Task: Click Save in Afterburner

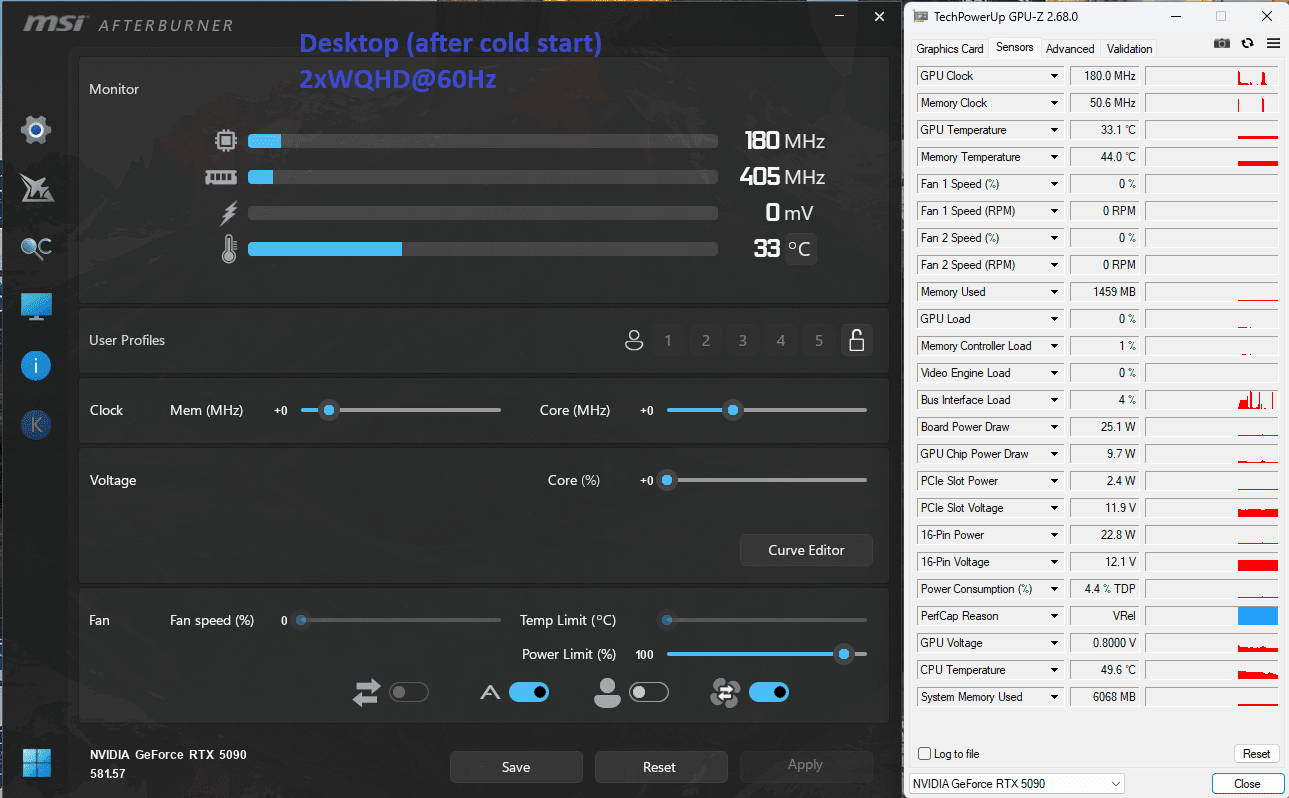Action: pos(516,767)
